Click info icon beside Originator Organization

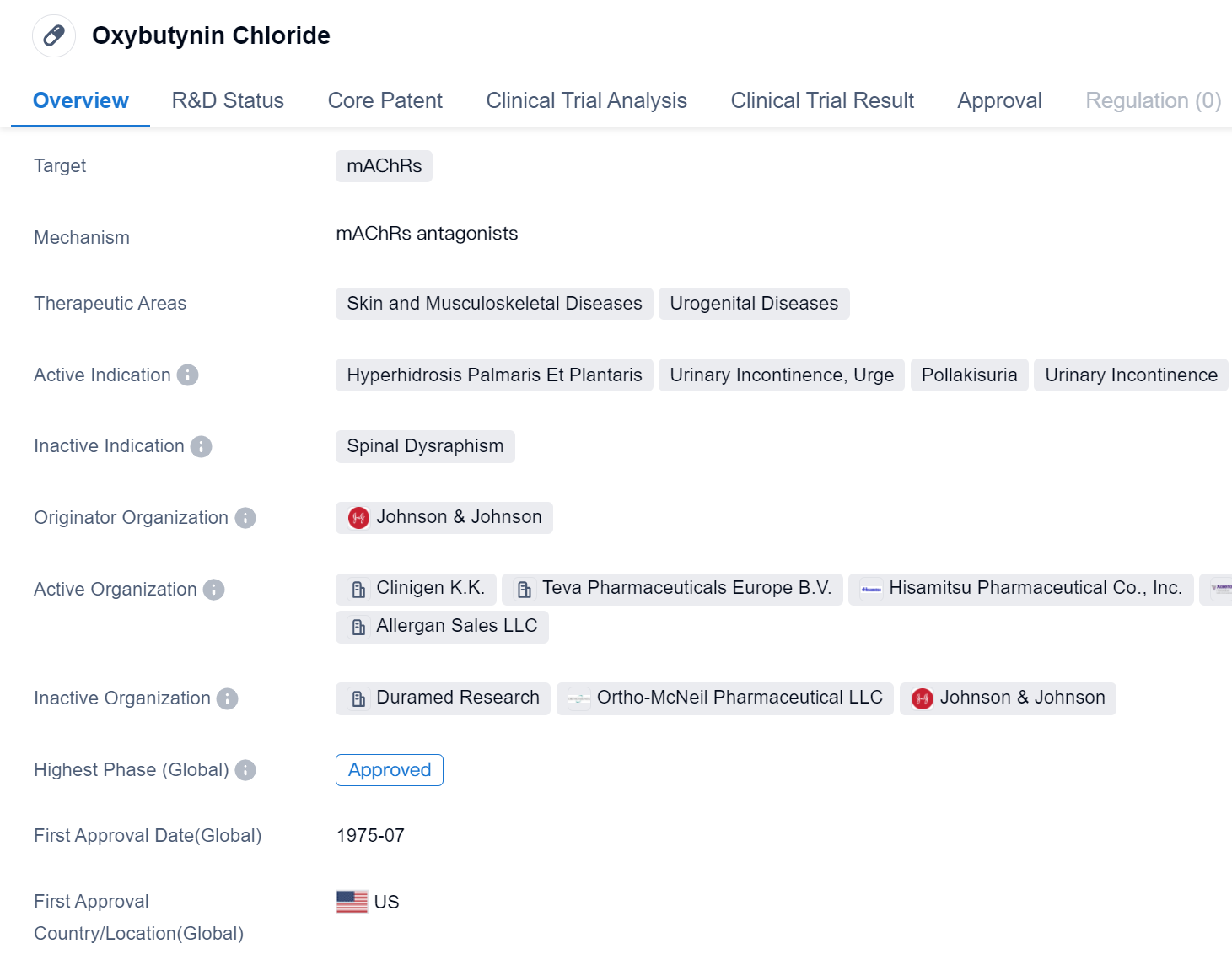pos(245,518)
